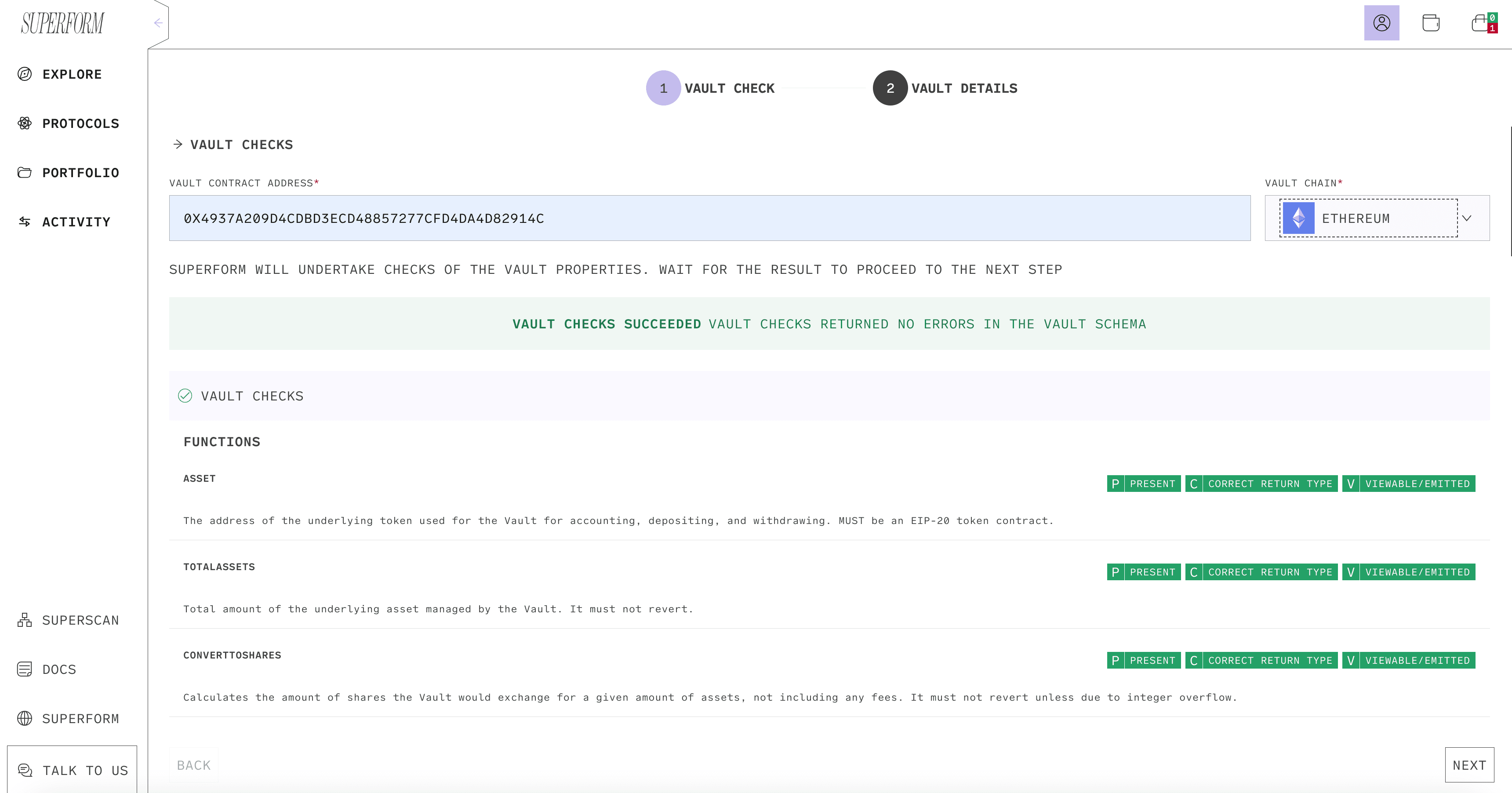Click the Superform globe icon
This screenshot has width=1512, height=793.
tap(25, 718)
